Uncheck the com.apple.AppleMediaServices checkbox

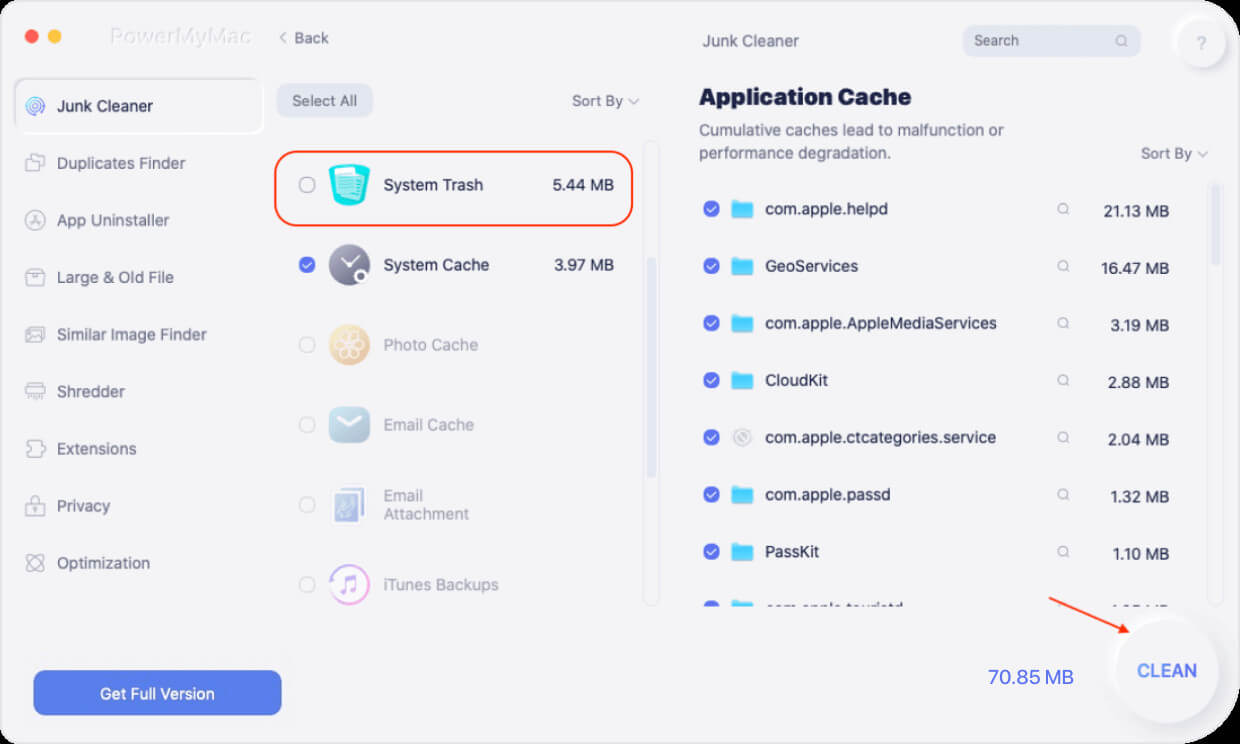click(711, 323)
